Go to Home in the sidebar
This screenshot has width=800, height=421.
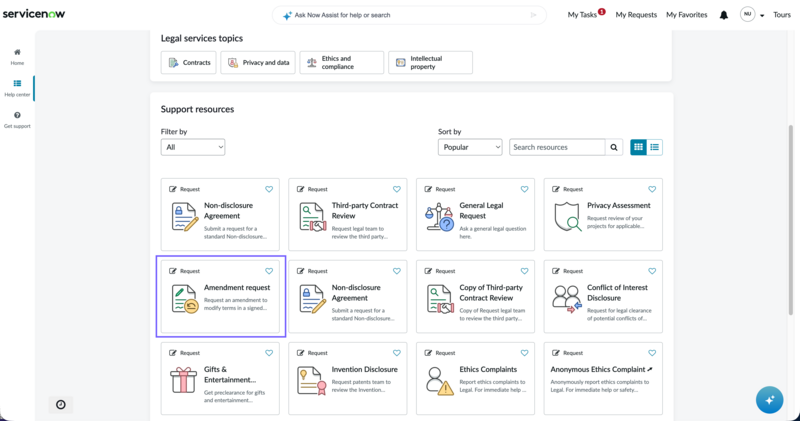17,57
